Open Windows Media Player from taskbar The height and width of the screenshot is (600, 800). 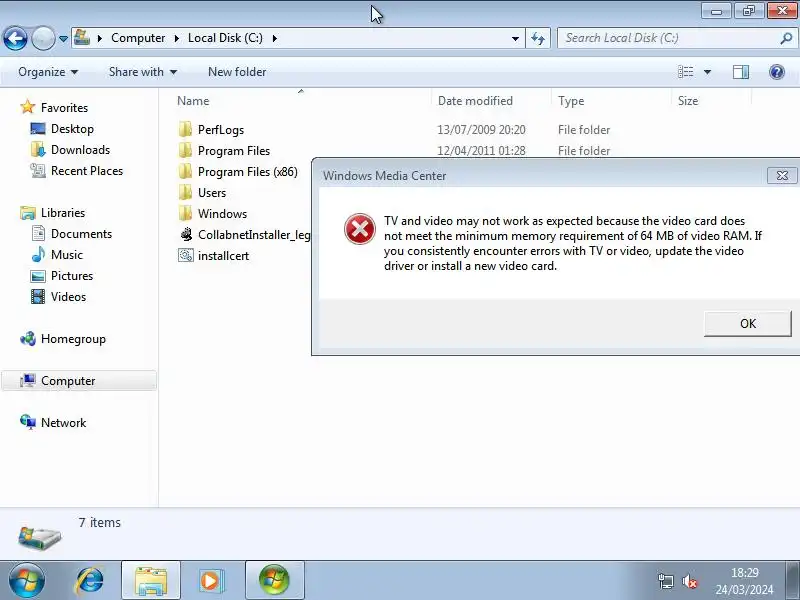[x=210, y=580]
